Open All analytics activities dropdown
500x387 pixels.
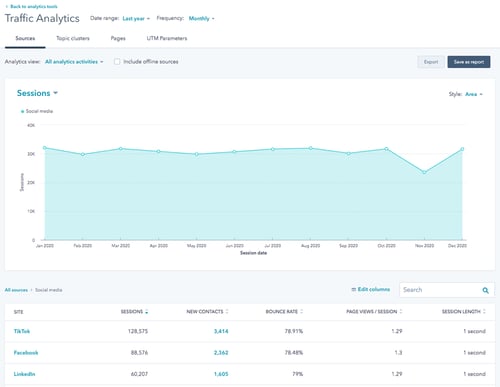coord(74,62)
